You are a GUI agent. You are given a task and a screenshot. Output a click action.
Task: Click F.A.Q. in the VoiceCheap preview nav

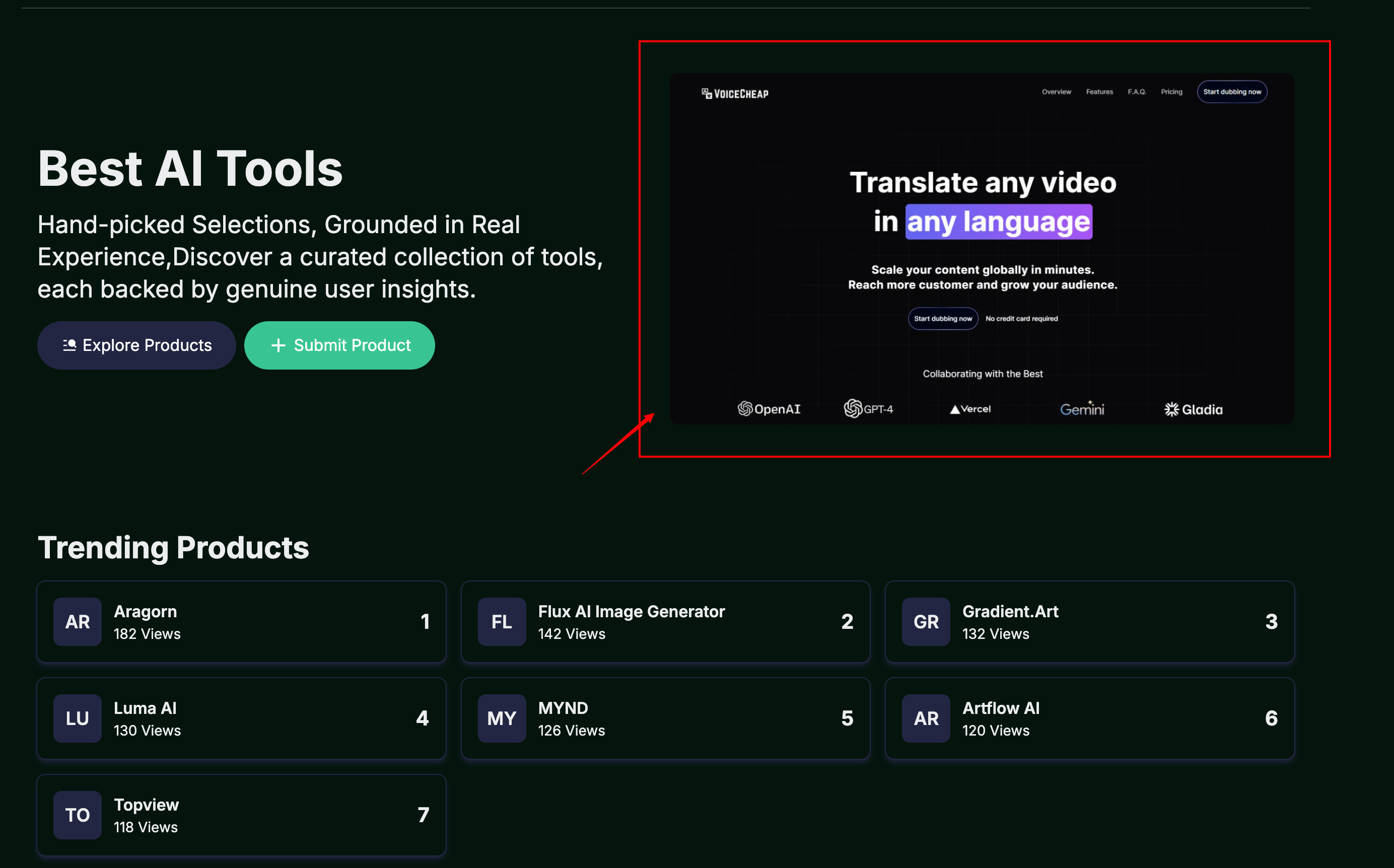tap(1137, 92)
